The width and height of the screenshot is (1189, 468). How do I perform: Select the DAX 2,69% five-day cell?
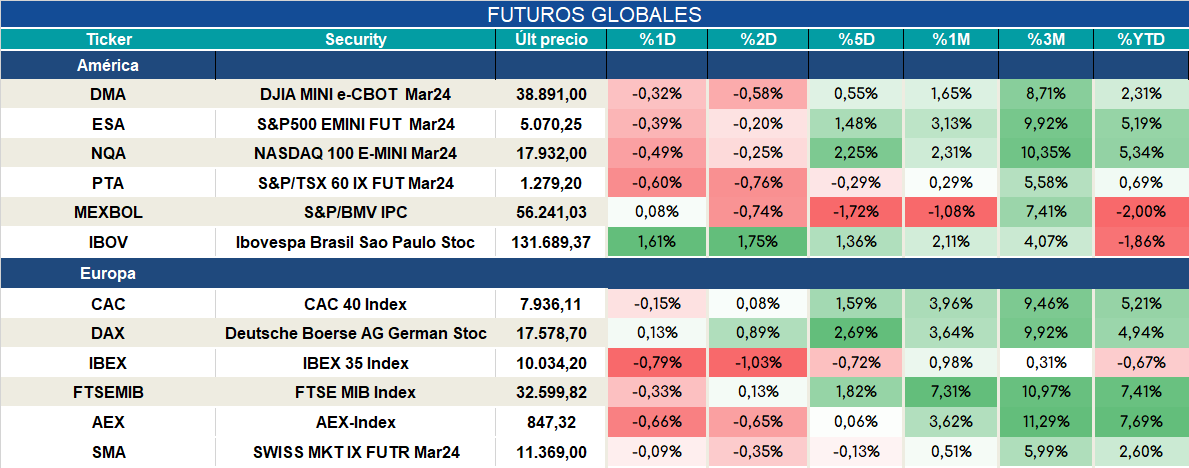click(855, 334)
